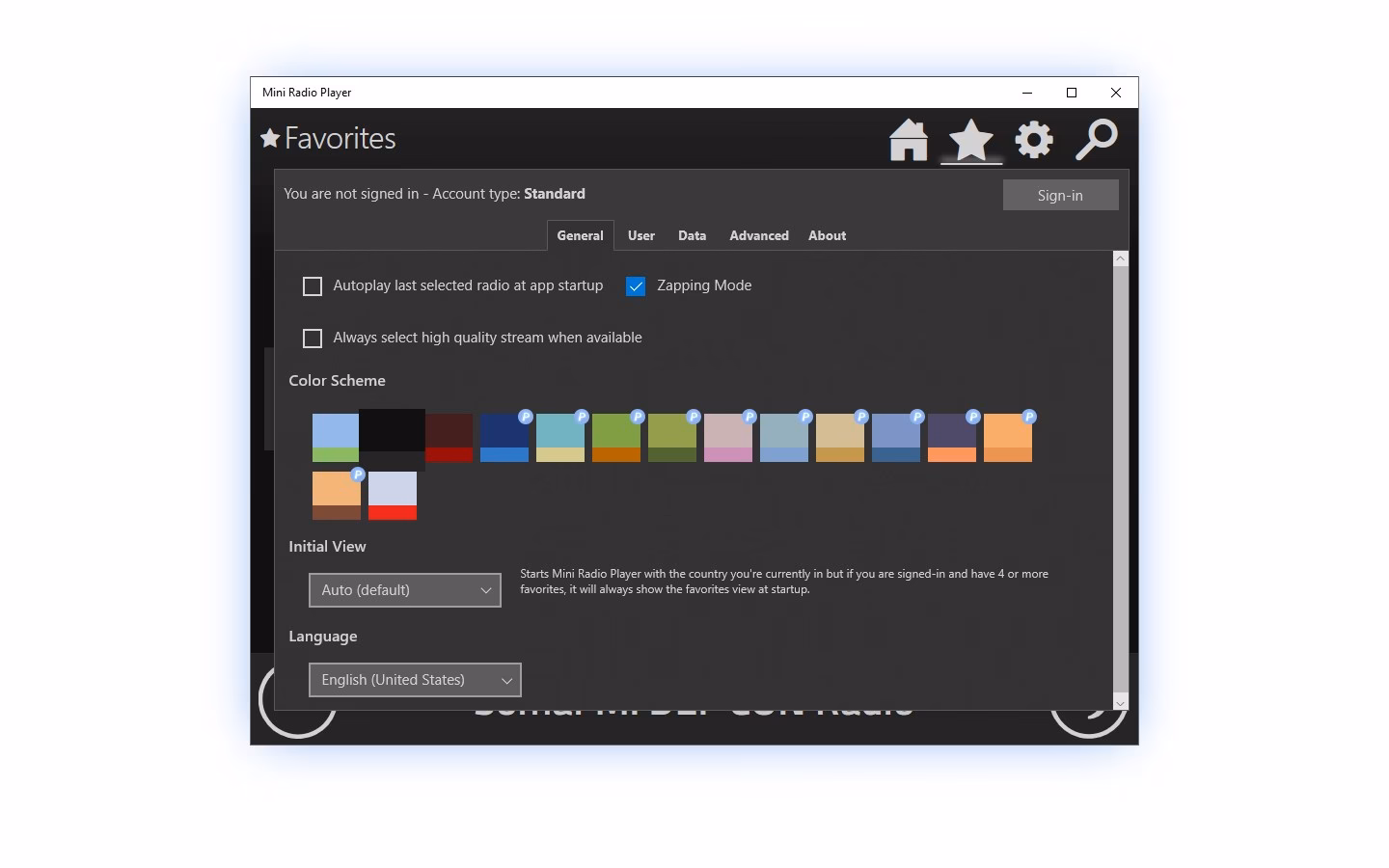The height and width of the screenshot is (868, 1389).
Task: Open the Advanced tab
Action: (x=759, y=235)
